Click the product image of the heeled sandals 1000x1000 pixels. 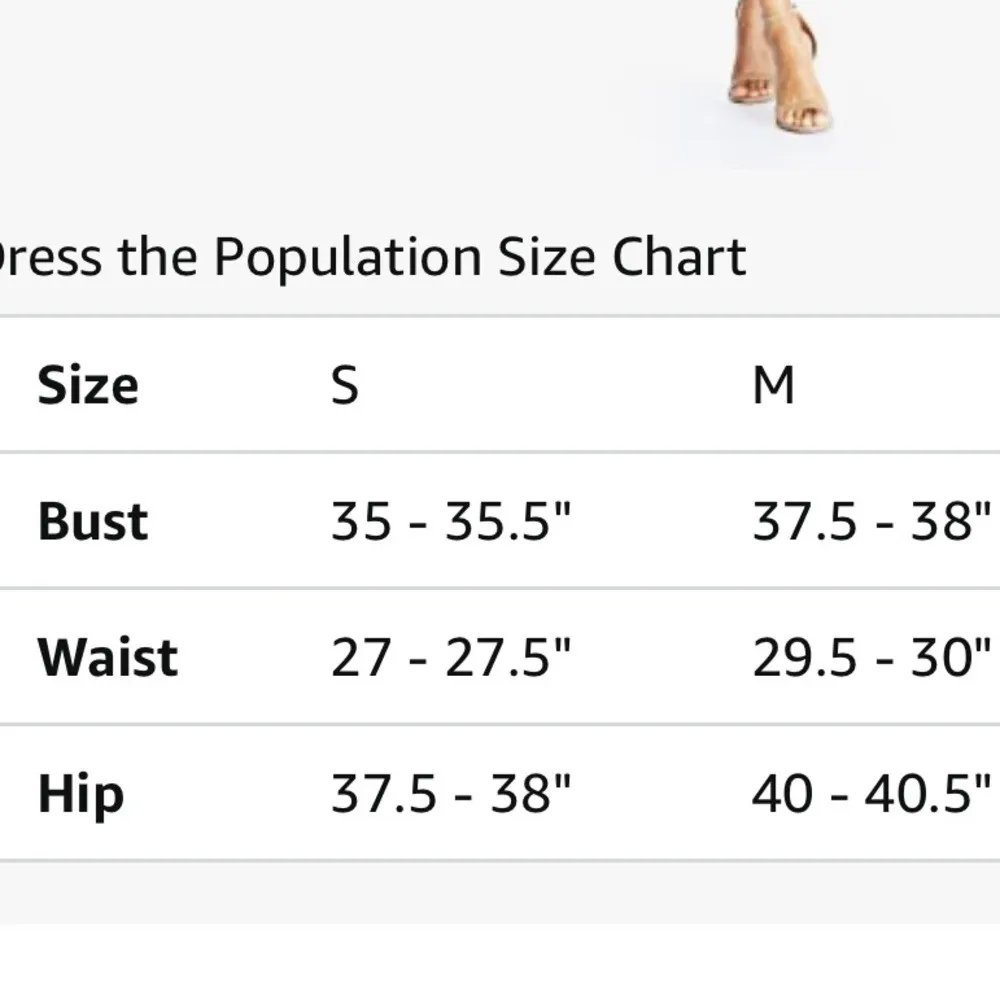pos(775,70)
